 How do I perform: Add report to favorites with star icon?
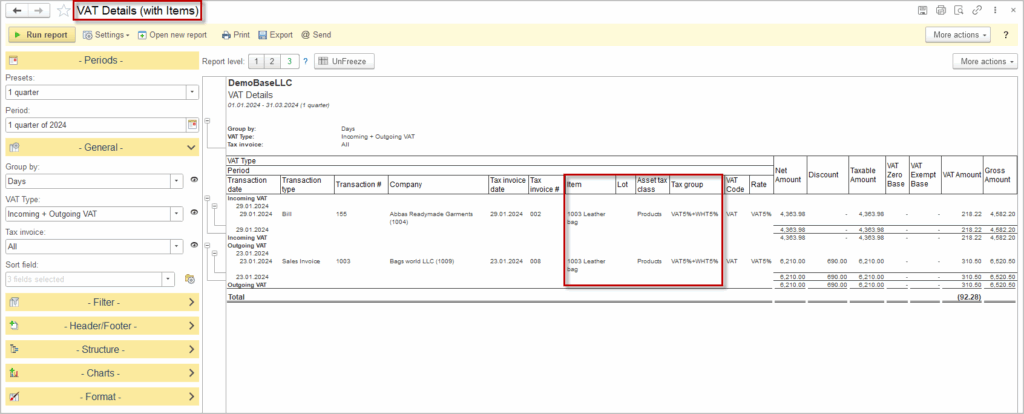[x=64, y=10]
